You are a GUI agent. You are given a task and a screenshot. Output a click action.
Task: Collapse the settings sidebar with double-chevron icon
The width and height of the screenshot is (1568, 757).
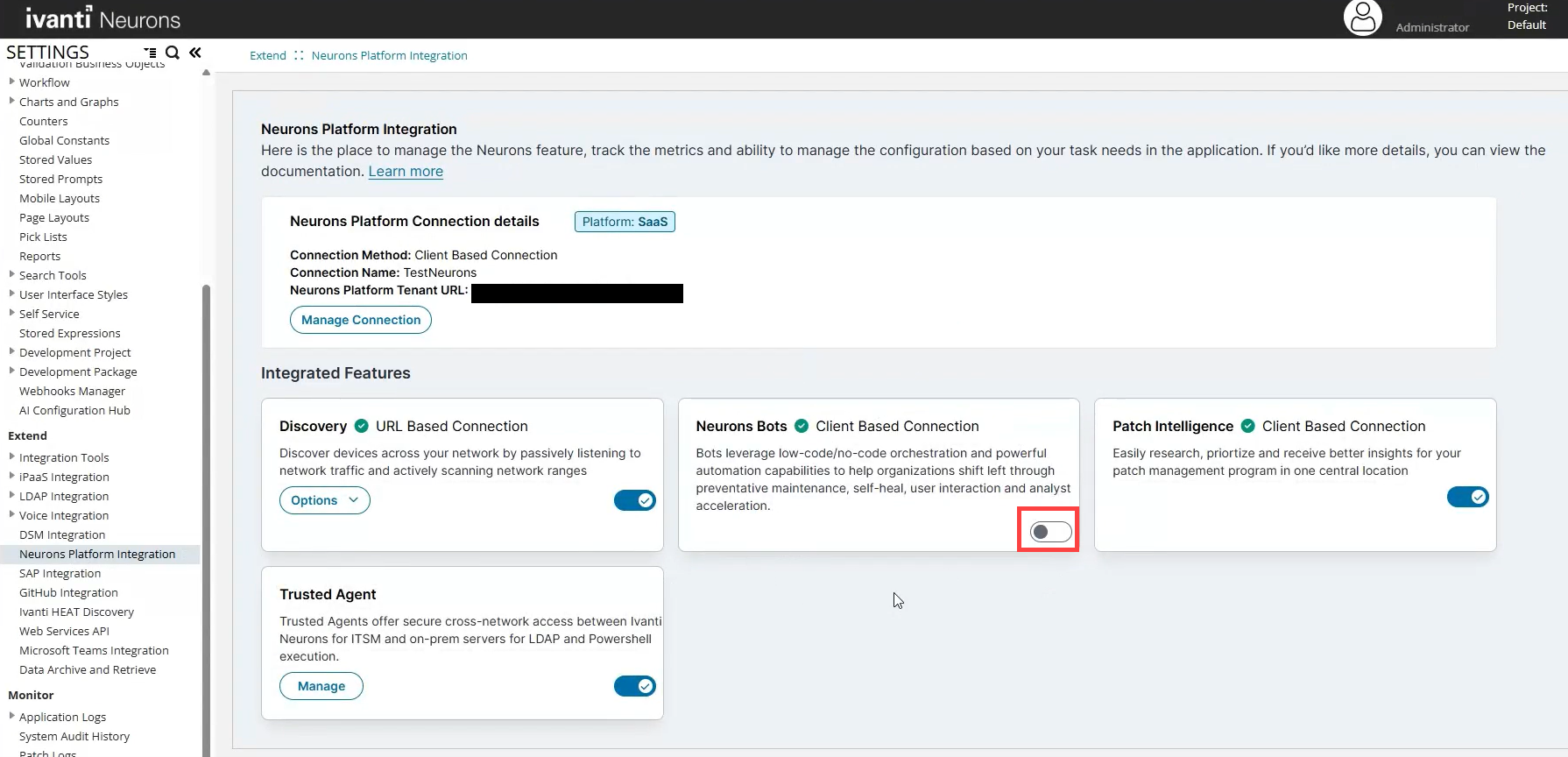[195, 53]
